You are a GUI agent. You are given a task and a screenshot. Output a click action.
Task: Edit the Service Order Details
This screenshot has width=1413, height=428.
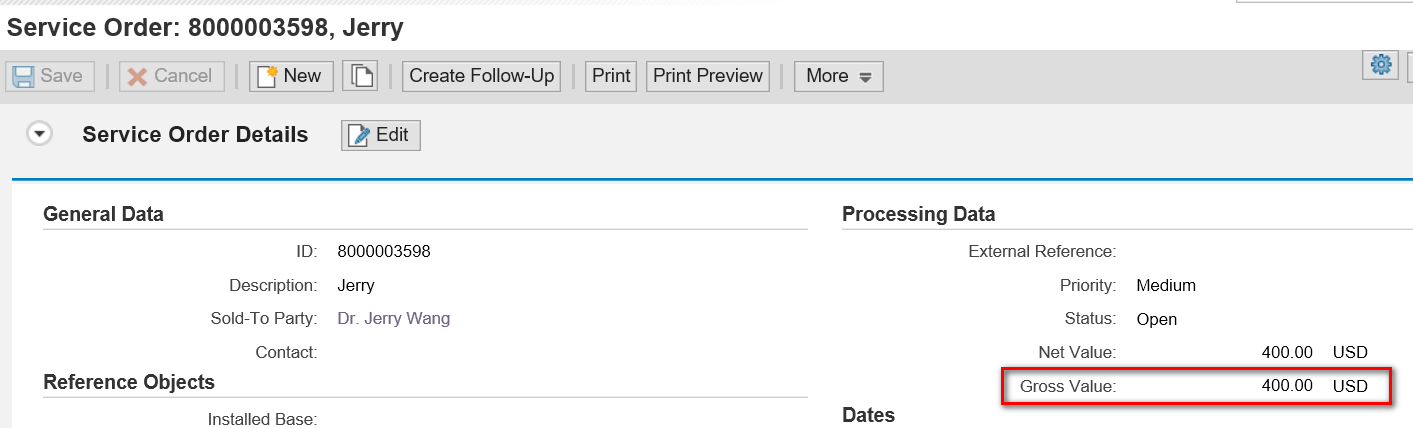pyautogui.click(x=381, y=135)
